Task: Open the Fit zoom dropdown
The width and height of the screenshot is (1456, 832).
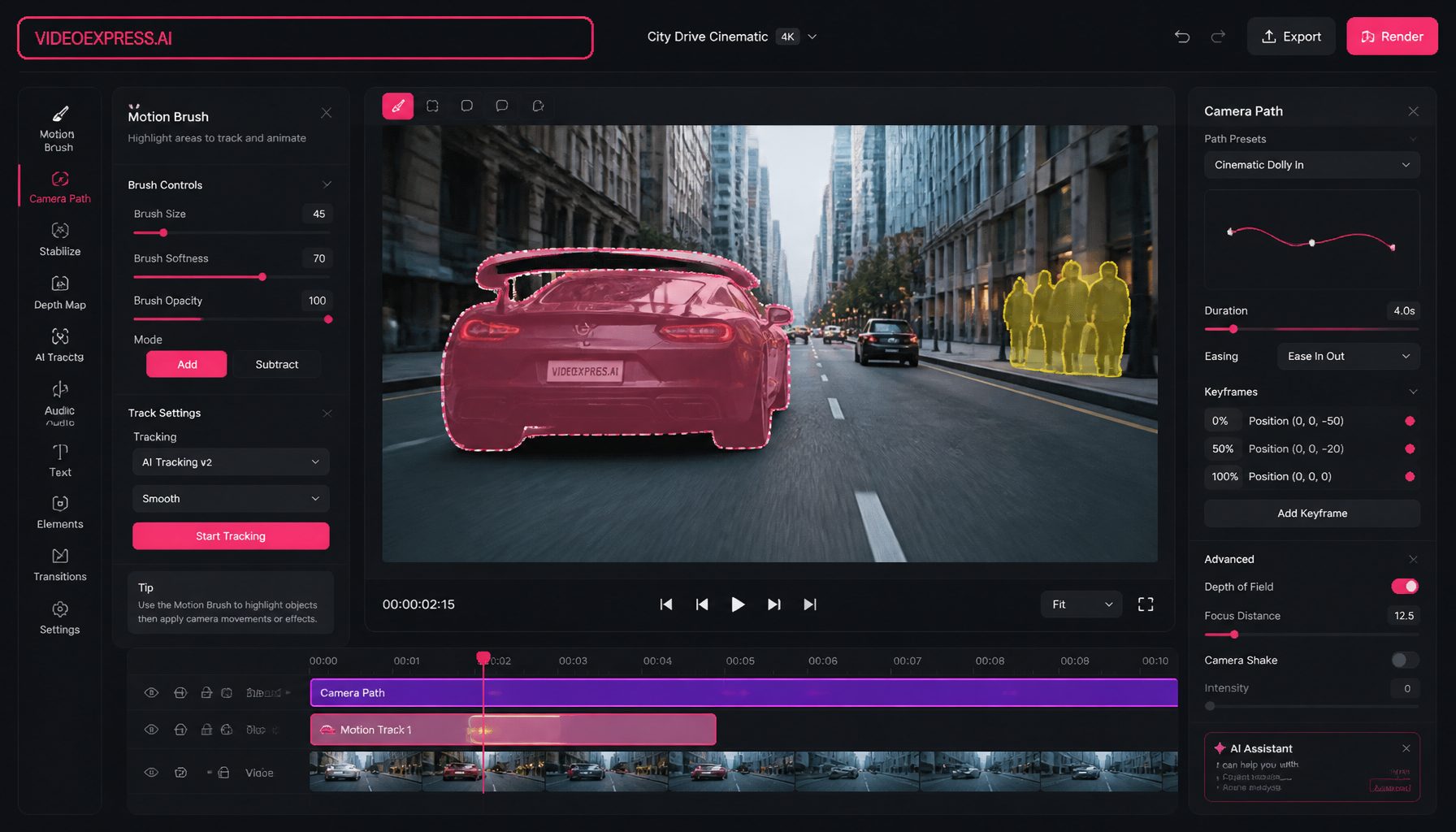Action: coord(1081,604)
